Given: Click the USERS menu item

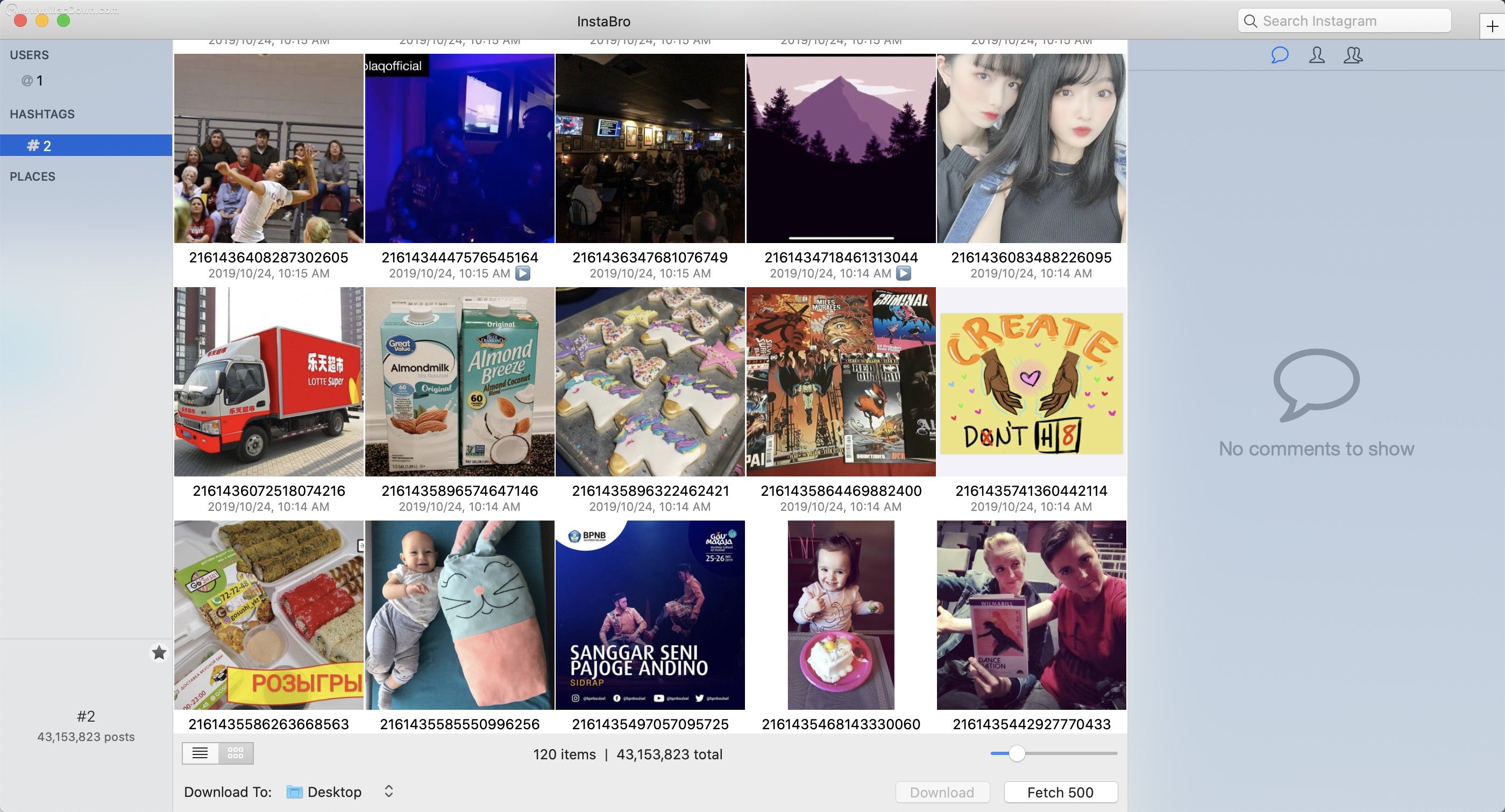Looking at the screenshot, I should pyautogui.click(x=28, y=54).
